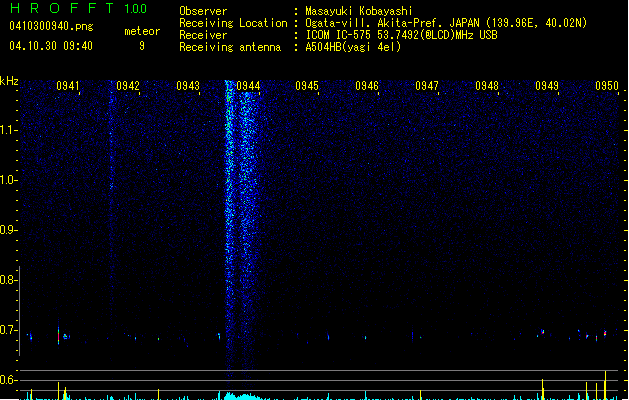Image resolution: width=629 pixels, height=400 pixels.
Task: Select observer name Masayuki Kobayashi
Action: (x=359, y=11)
